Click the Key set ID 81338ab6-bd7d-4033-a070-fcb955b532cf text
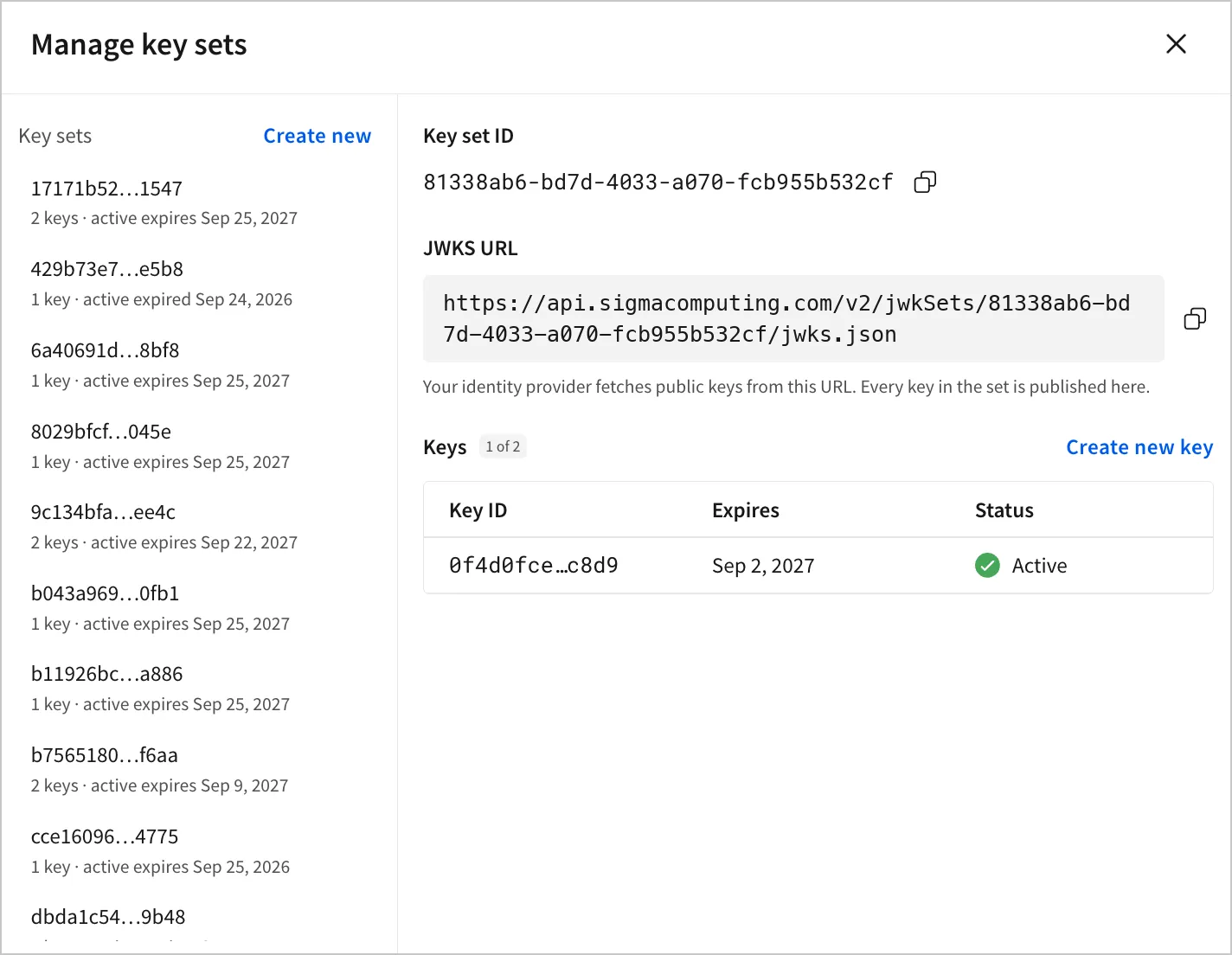The image size is (1232, 955). 658,183
